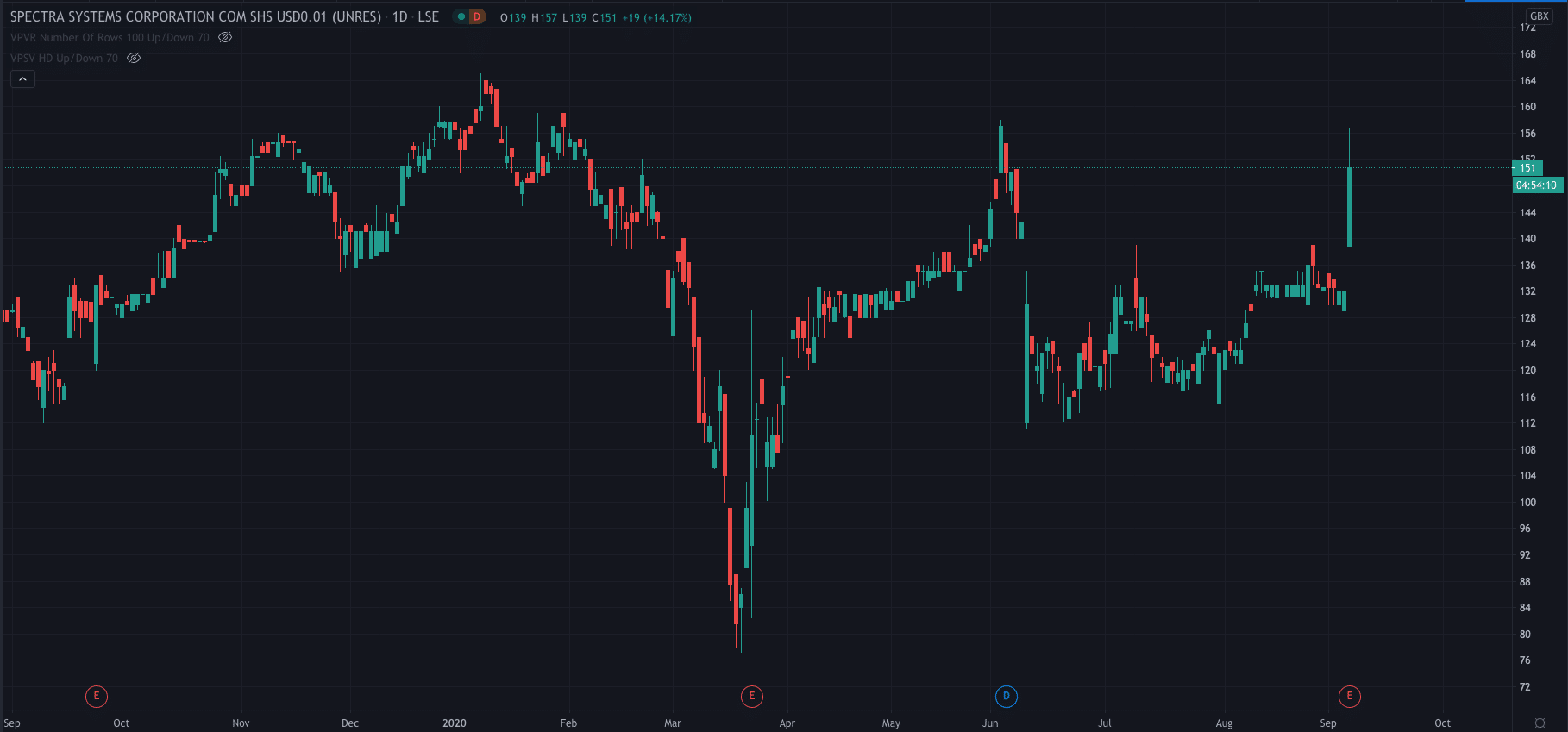Click the green market status dot
Screen dimensions: 1568x732
461,16
